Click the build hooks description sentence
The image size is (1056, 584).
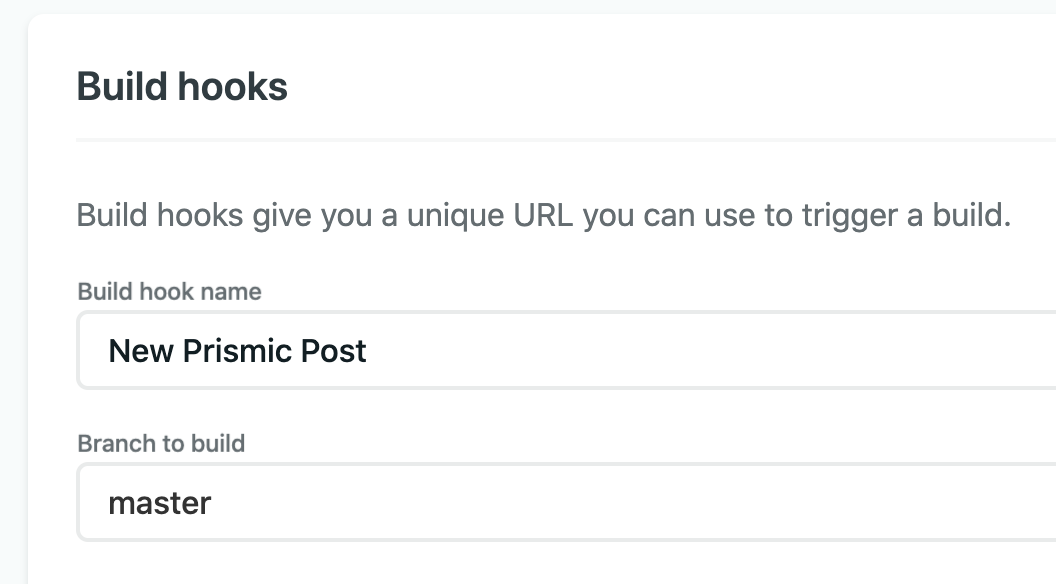tap(543, 215)
